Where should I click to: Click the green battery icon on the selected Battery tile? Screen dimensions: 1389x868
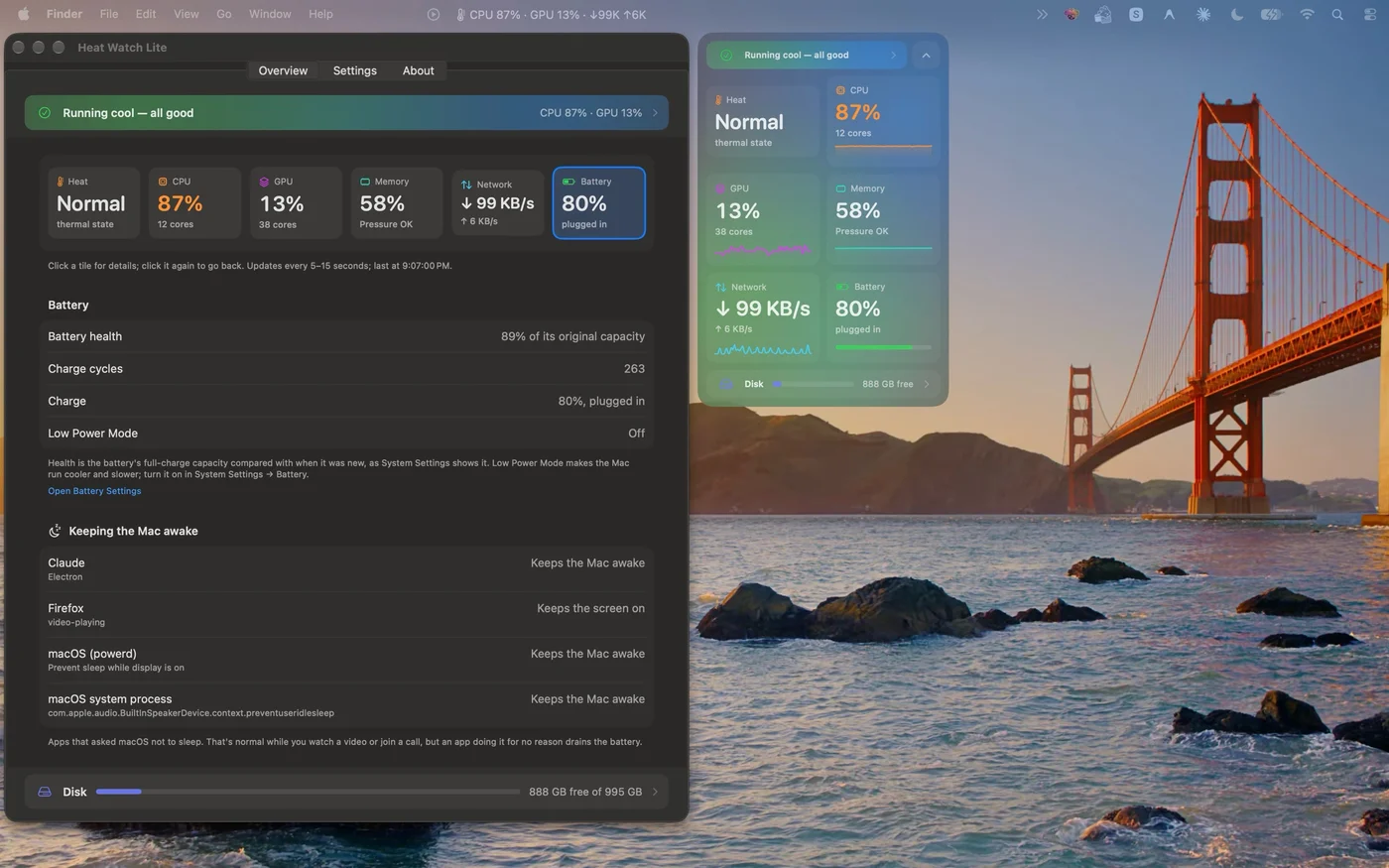click(x=568, y=182)
